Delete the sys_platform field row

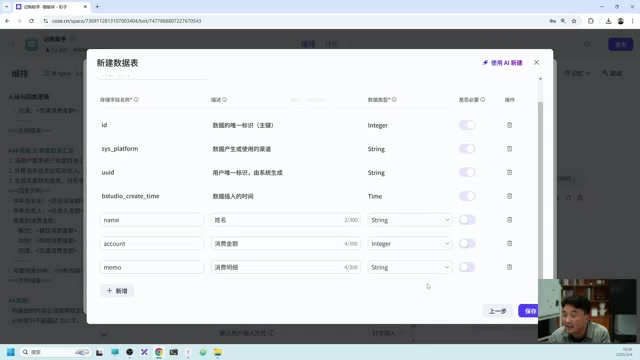tap(509, 149)
